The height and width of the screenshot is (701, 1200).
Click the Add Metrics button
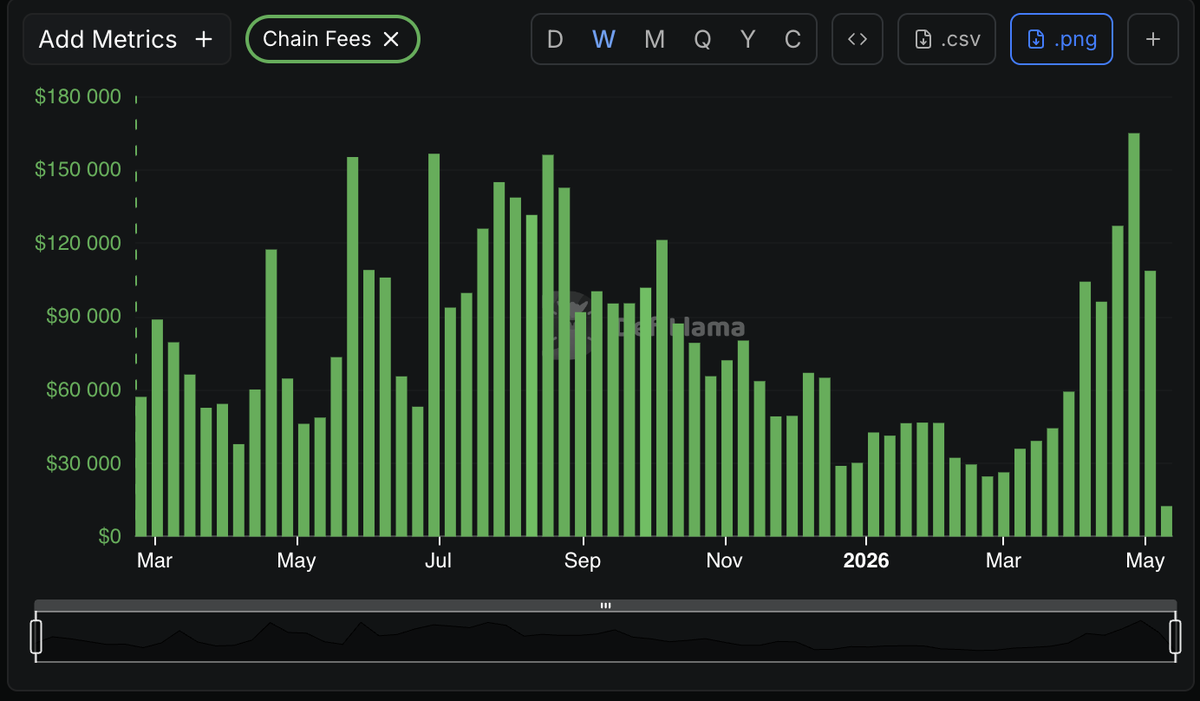coord(126,40)
